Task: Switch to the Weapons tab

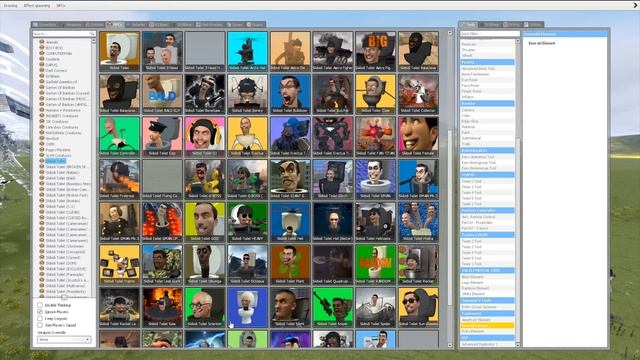Action: tap(72, 25)
